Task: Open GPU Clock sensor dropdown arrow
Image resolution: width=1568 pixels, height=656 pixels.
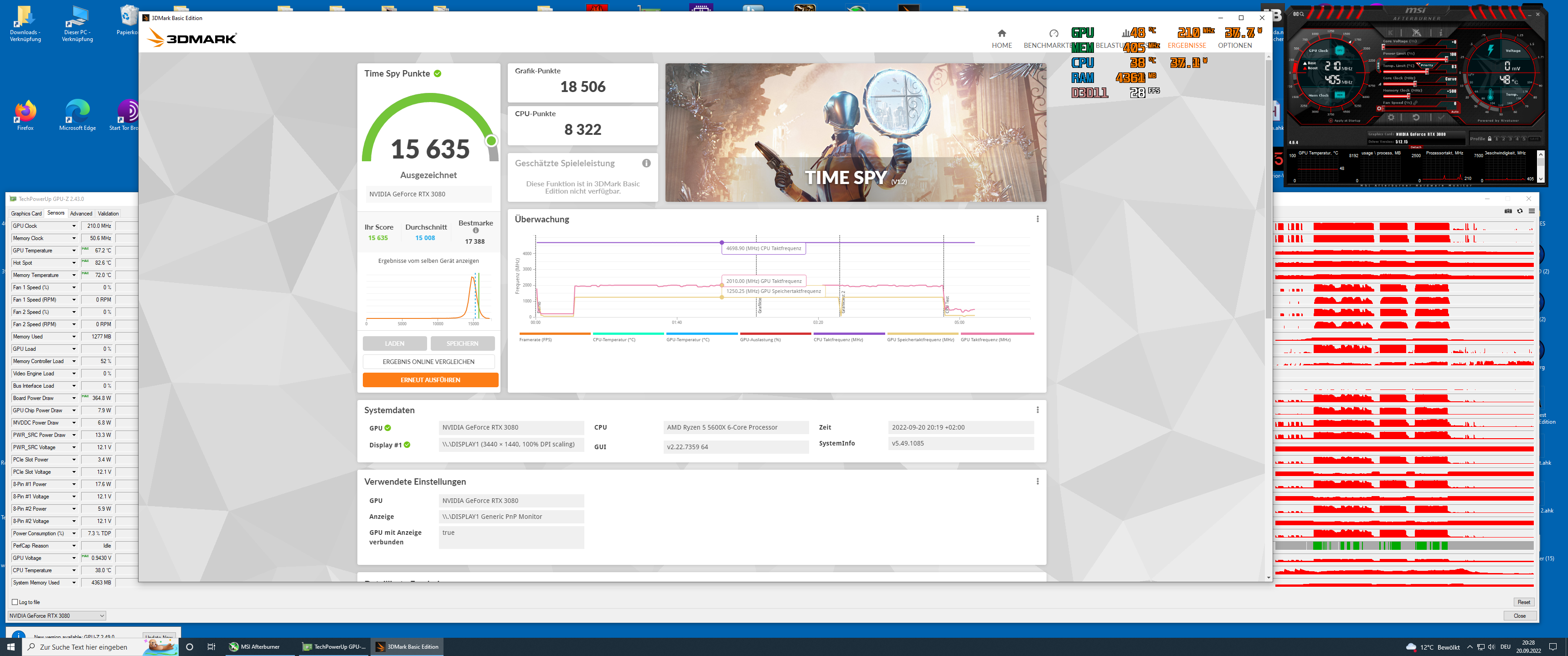Action: 74,226
